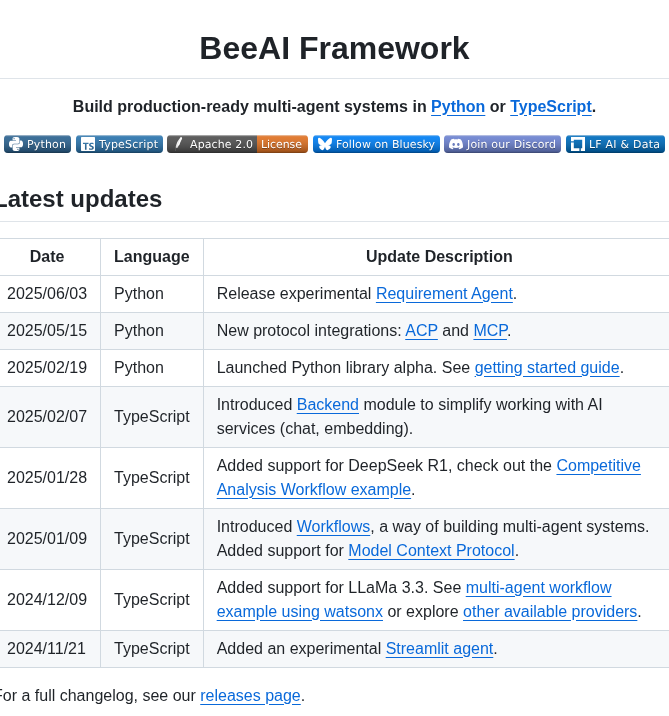Select the date 2025/02/07

47,416
